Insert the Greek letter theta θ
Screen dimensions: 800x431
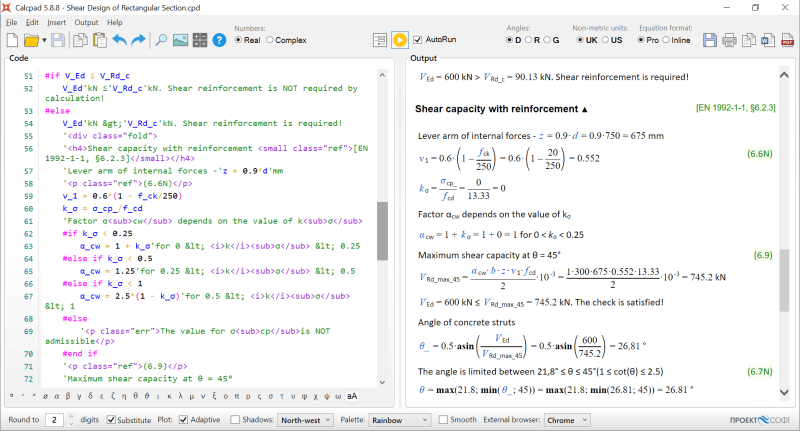[x=135, y=396]
